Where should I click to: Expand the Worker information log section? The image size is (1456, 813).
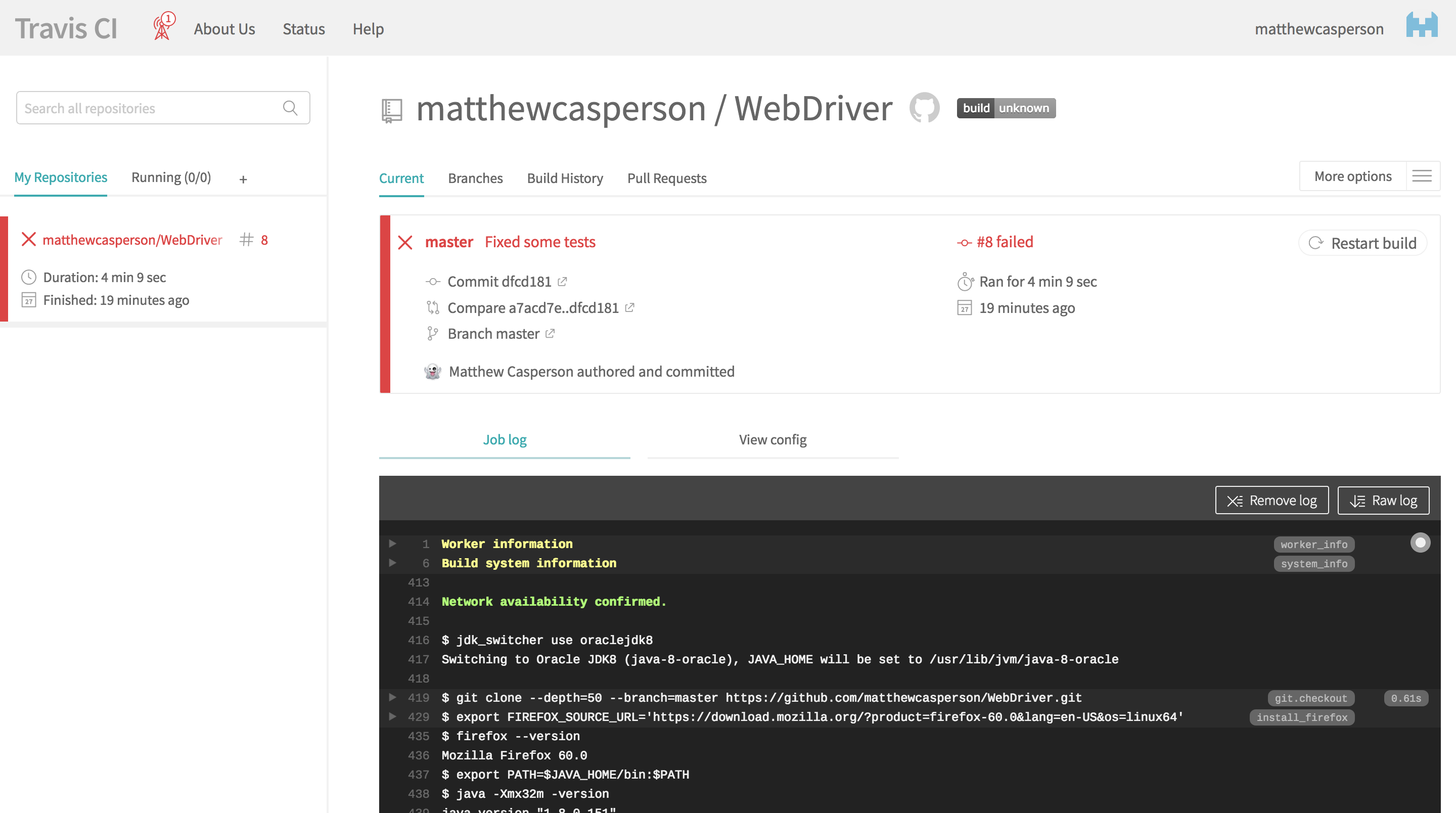pos(393,544)
